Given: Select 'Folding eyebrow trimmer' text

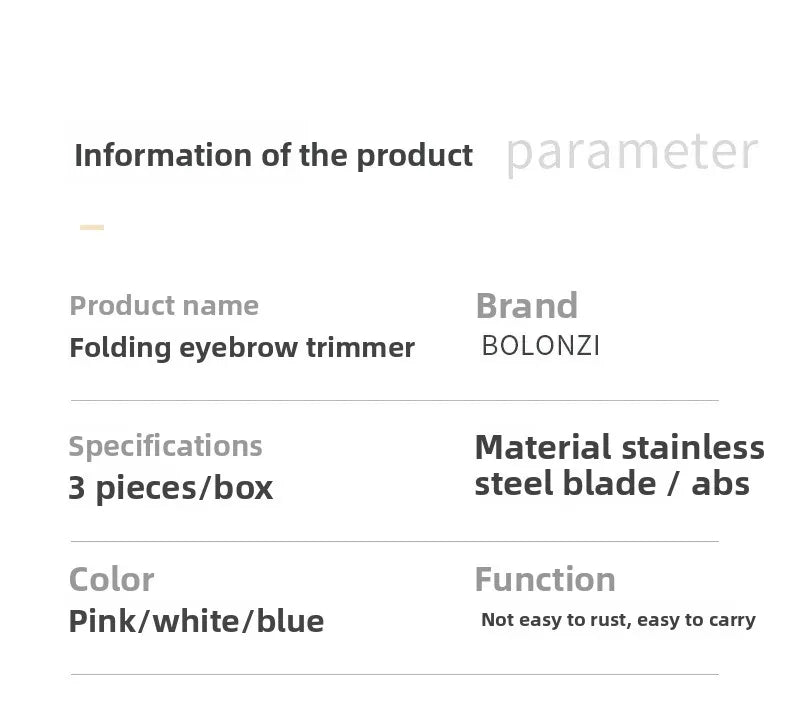Looking at the screenshot, I should pos(242,348).
